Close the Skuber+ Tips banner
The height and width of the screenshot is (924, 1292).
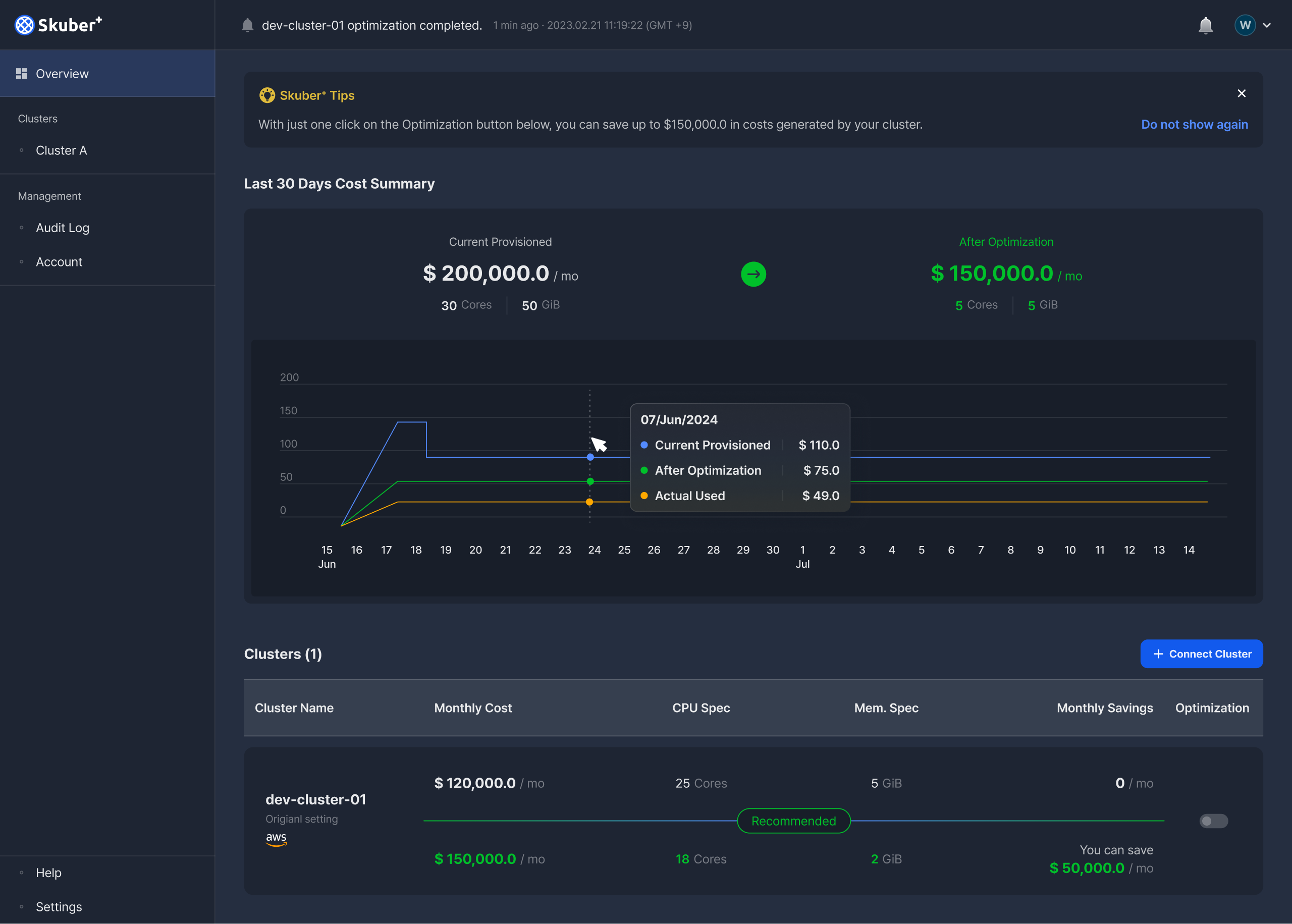1242,93
